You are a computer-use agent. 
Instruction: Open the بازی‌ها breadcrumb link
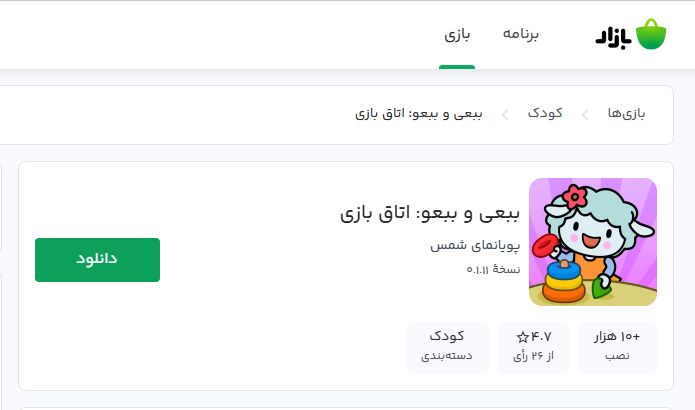pos(627,113)
